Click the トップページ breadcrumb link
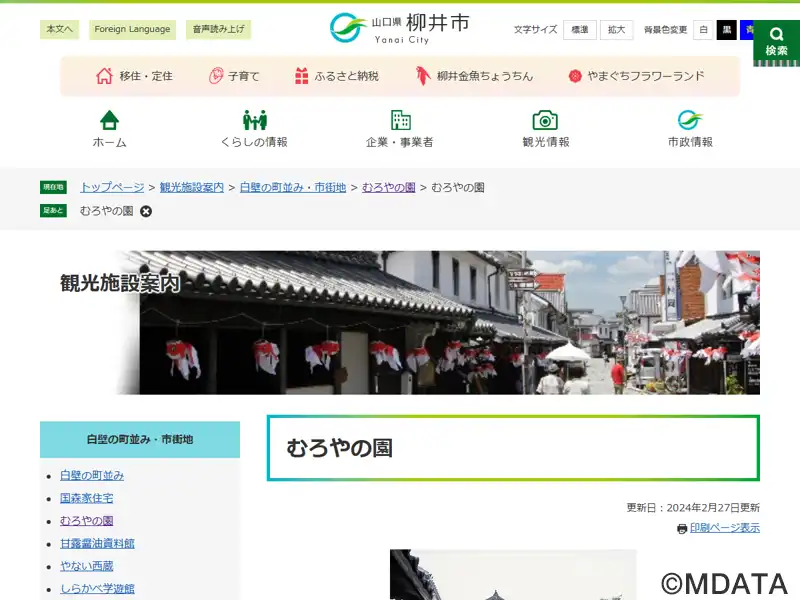The width and height of the screenshot is (800, 600). [x=112, y=187]
